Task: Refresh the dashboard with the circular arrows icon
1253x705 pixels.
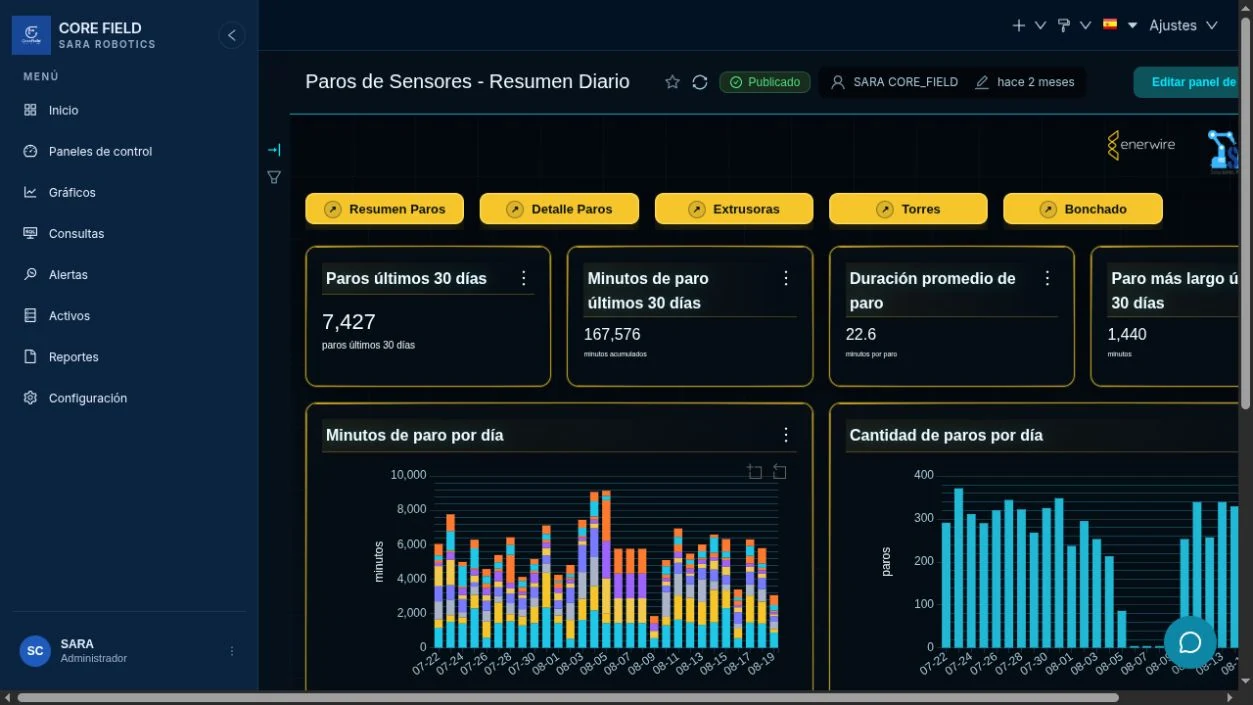Action: coord(700,82)
